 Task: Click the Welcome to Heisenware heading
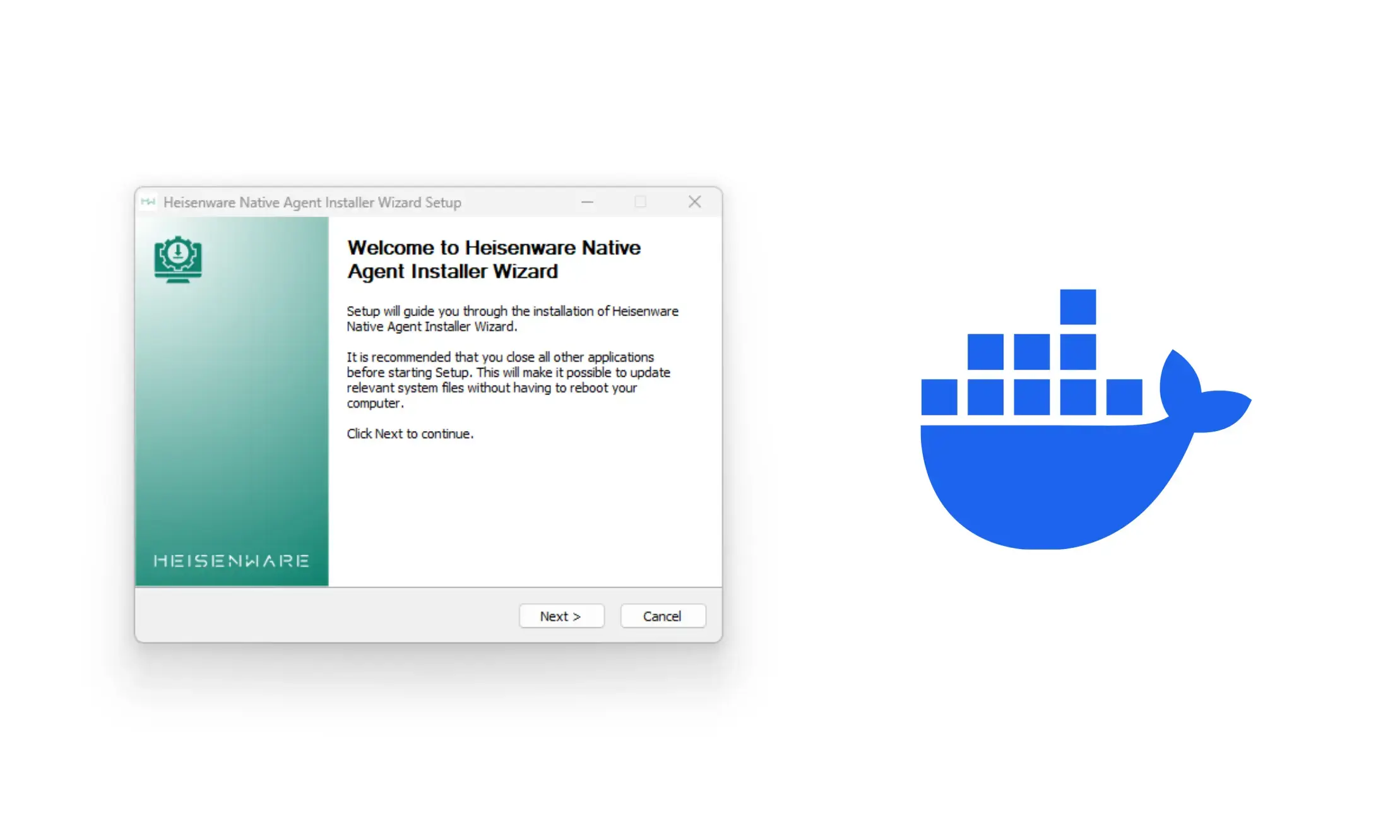[x=493, y=259]
